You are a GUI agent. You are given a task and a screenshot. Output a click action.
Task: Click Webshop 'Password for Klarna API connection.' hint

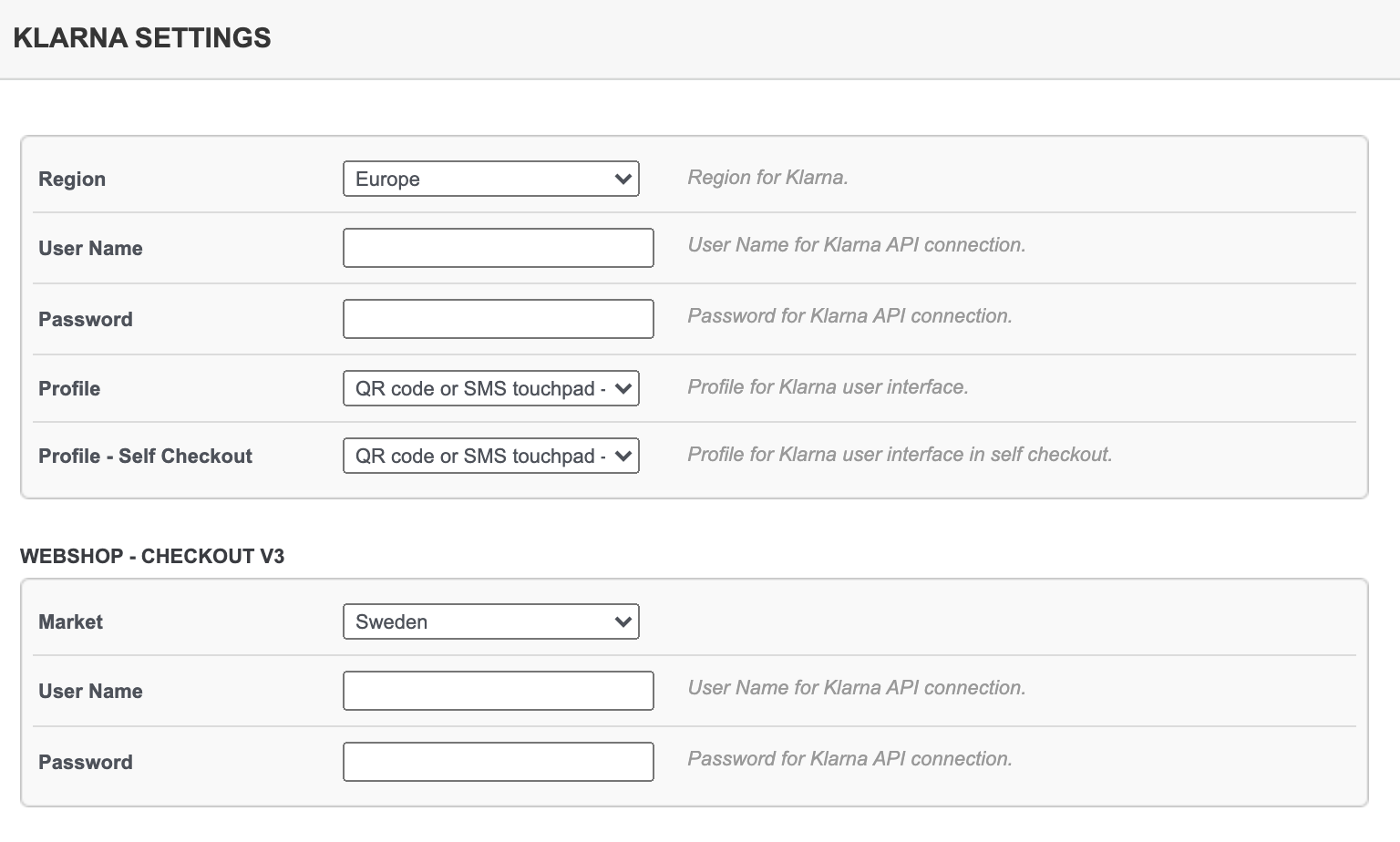tap(849, 759)
